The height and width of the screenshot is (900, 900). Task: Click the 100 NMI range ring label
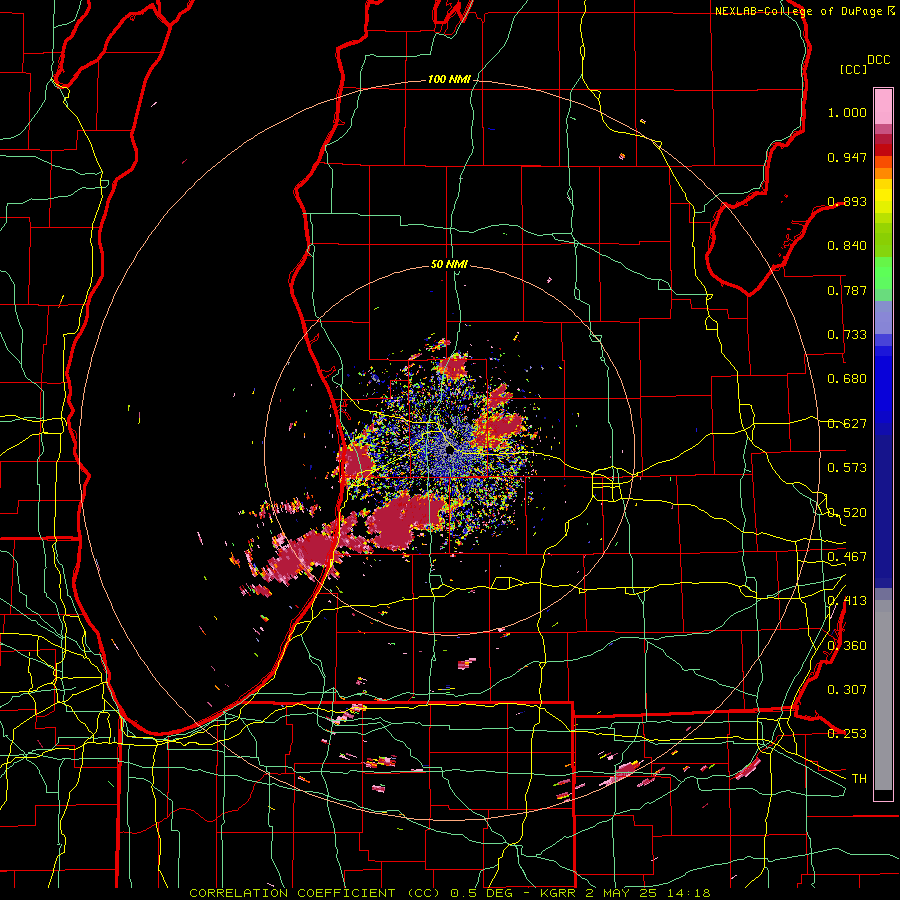click(449, 79)
